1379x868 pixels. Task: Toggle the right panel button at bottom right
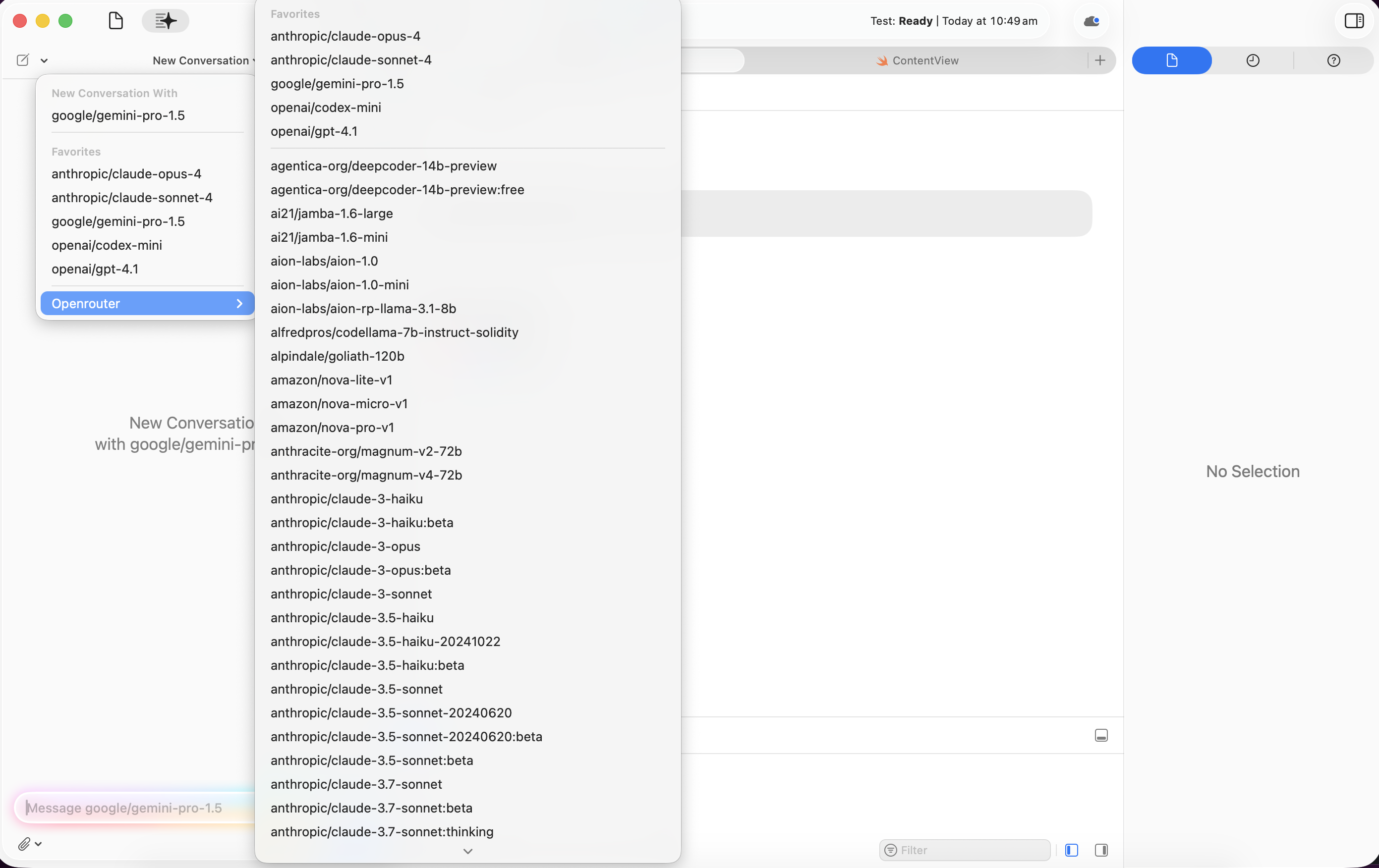1101,850
